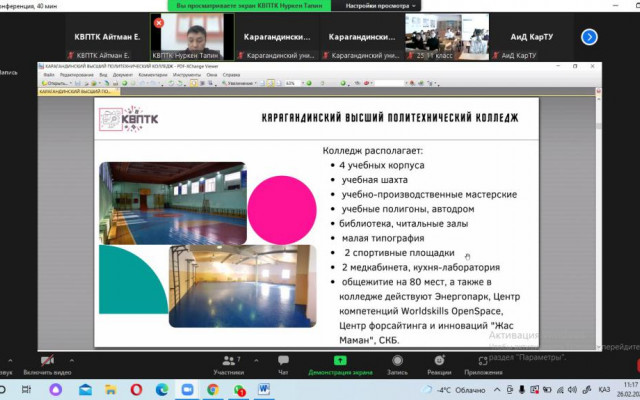Image resolution: width=640 pixels, height=400 pixels.
Task: Click the Zoom icon in the taskbar
Action: click(x=187, y=390)
